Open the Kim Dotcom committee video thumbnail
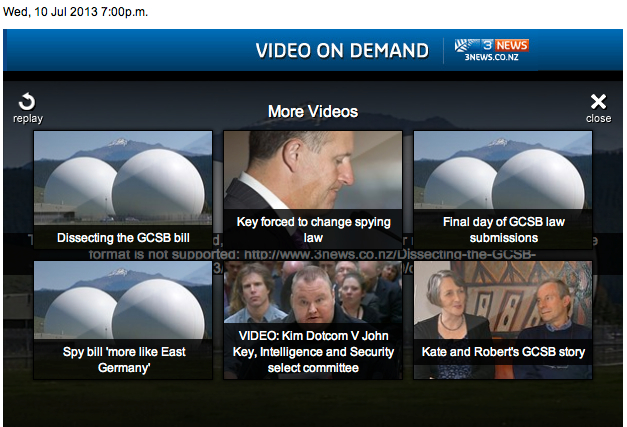 [x=313, y=292]
